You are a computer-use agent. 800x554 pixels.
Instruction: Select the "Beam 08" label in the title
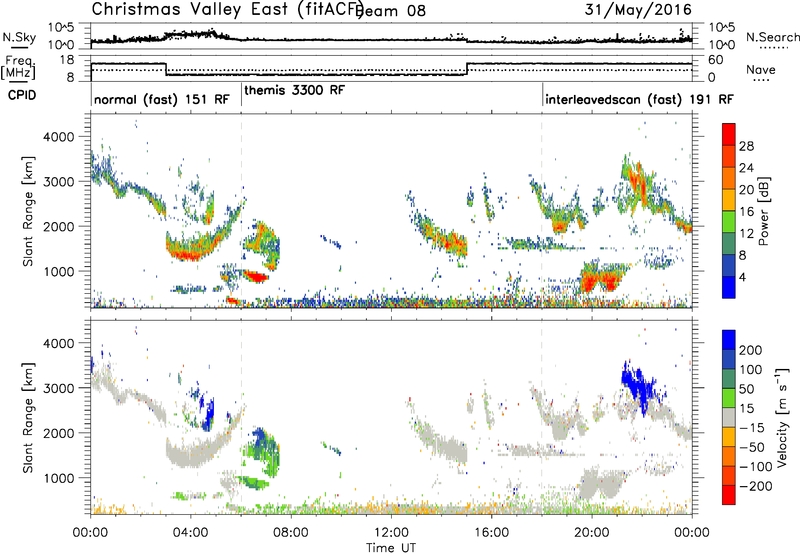point(392,11)
